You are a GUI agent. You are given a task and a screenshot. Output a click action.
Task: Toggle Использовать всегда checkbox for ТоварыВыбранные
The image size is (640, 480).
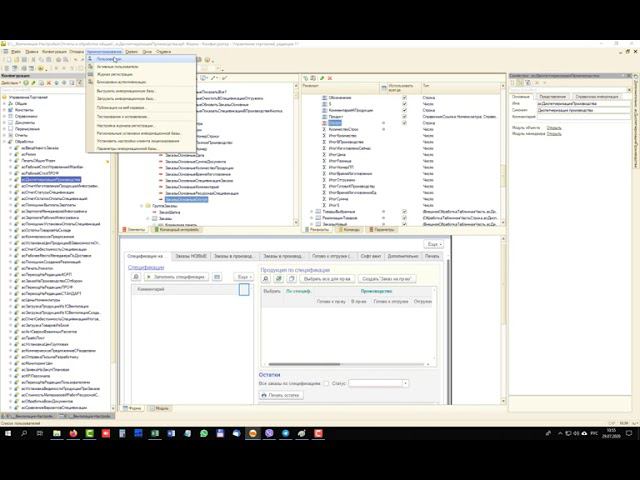pos(404,211)
